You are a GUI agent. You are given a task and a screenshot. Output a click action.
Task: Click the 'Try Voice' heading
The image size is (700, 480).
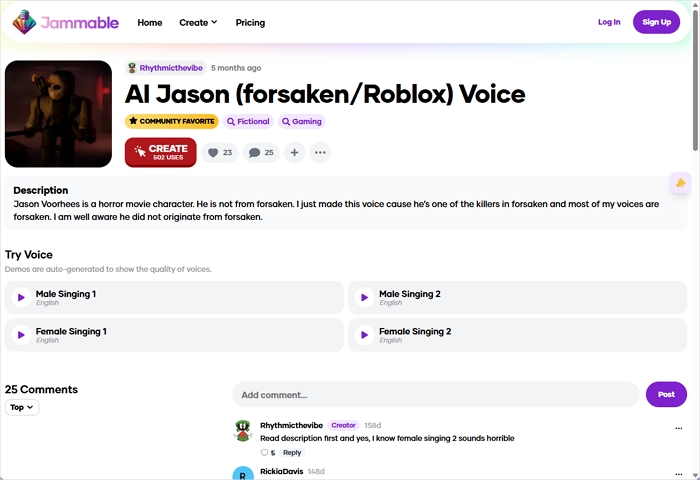[29, 255]
